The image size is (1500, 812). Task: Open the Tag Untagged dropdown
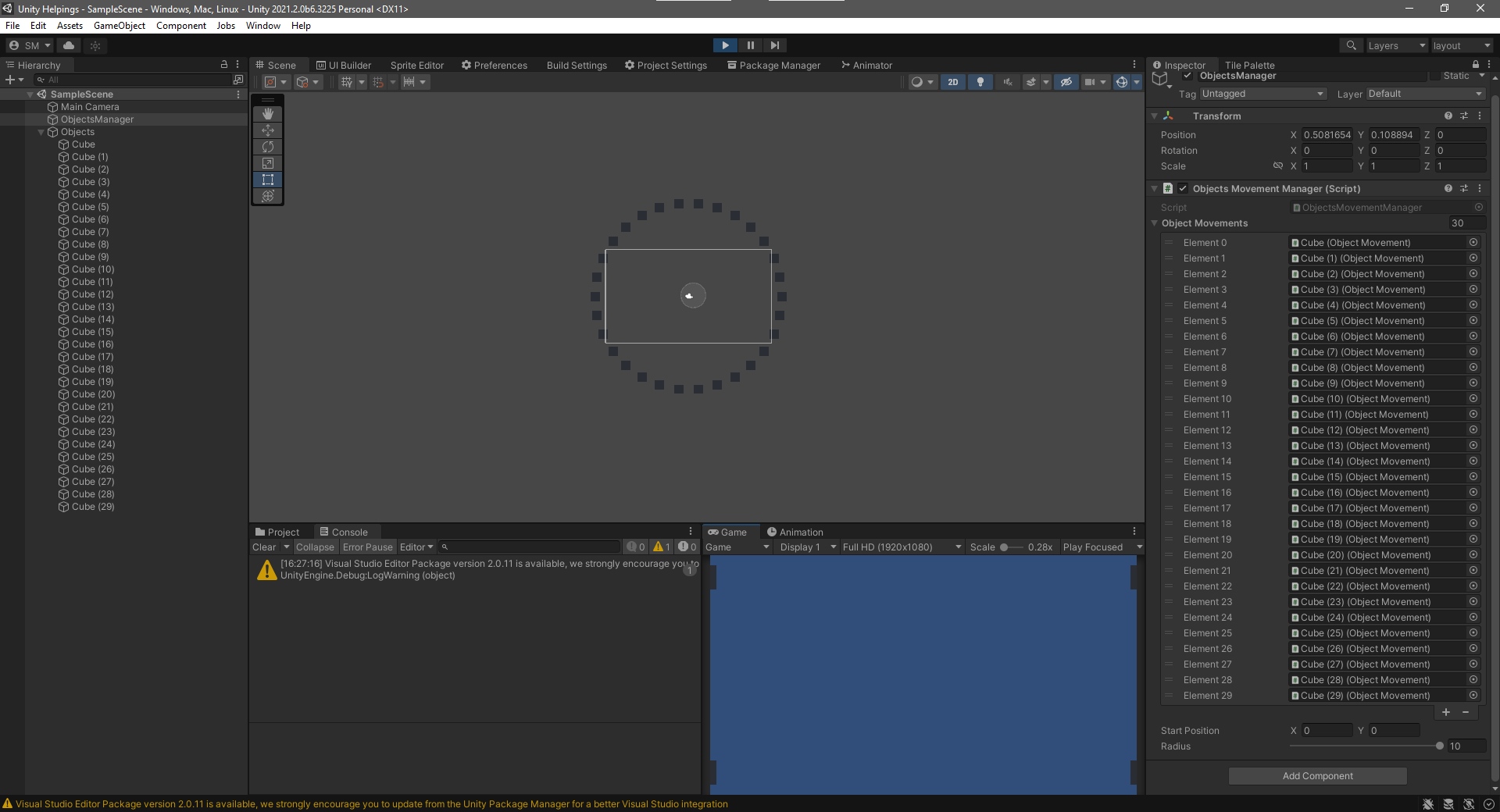tap(1263, 94)
